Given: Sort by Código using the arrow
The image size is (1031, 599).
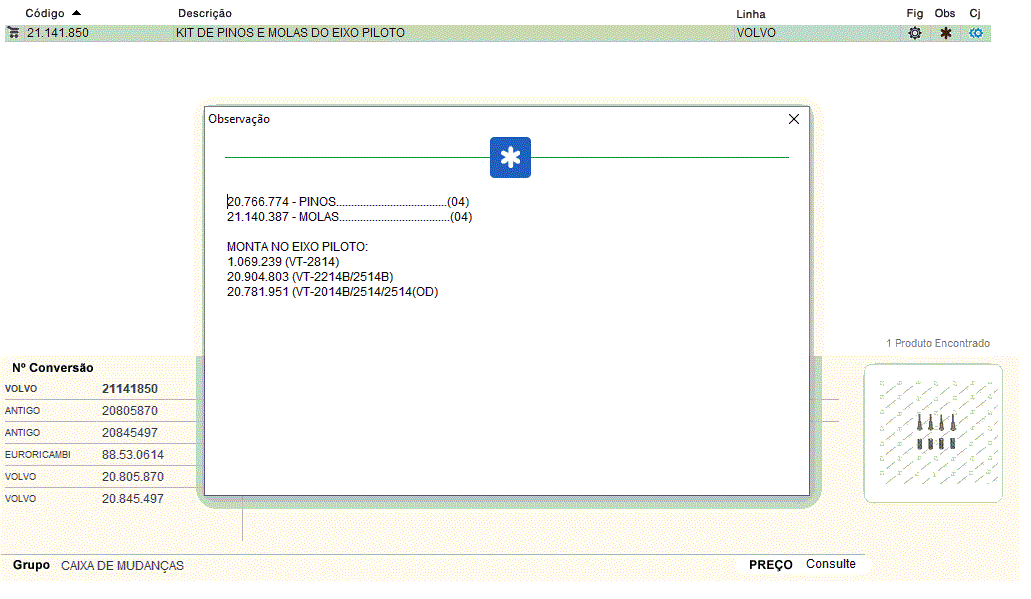Looking at the screenshot, I should [77, 13].
